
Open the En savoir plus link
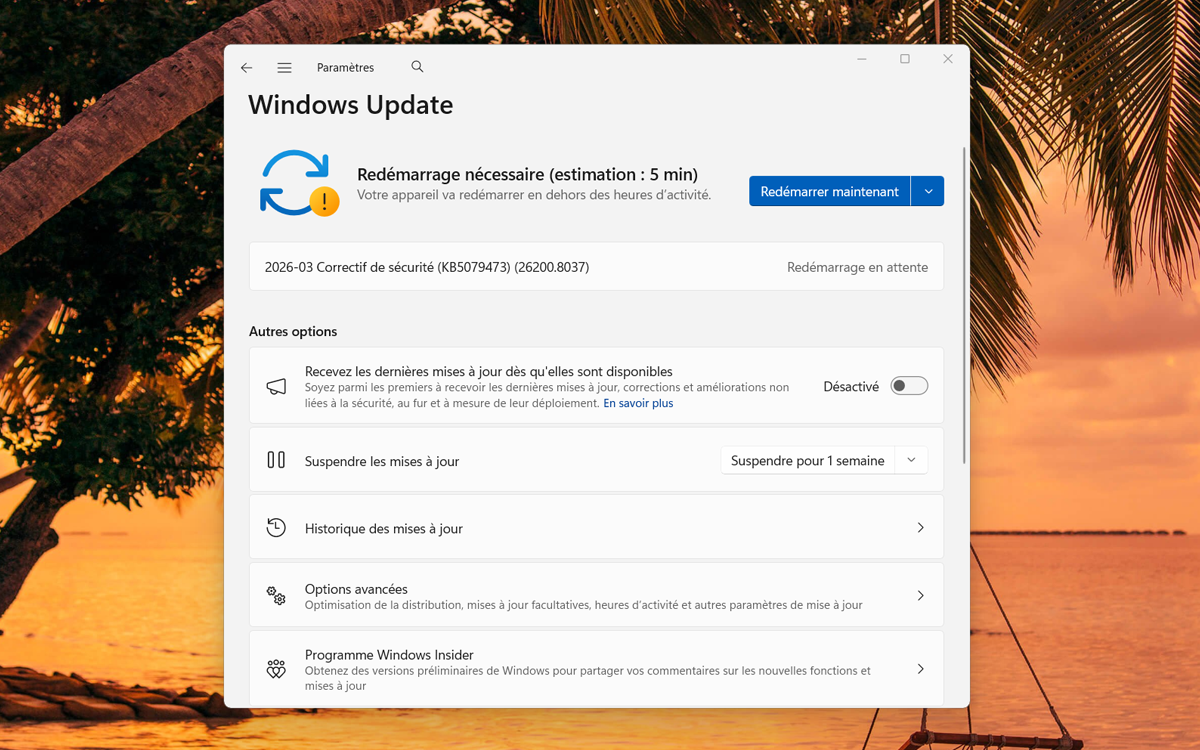click(x=637, y=402)
